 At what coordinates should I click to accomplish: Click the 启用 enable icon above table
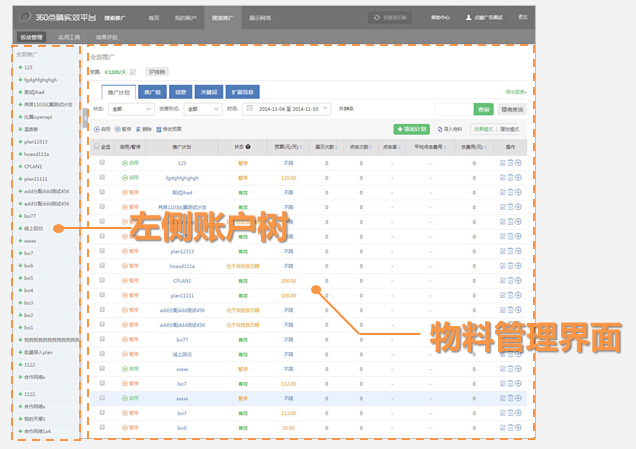coord(95,129)
